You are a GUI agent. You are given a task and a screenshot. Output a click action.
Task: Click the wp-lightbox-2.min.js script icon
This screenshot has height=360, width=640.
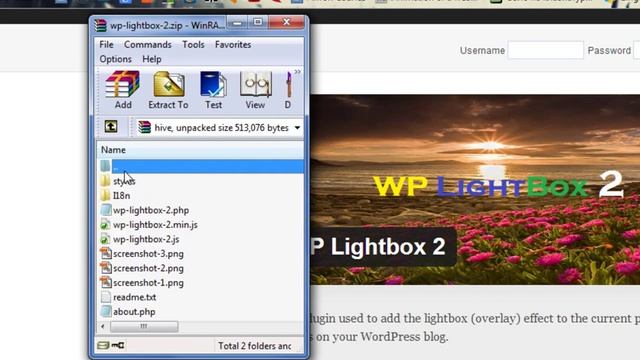[105, 224]
